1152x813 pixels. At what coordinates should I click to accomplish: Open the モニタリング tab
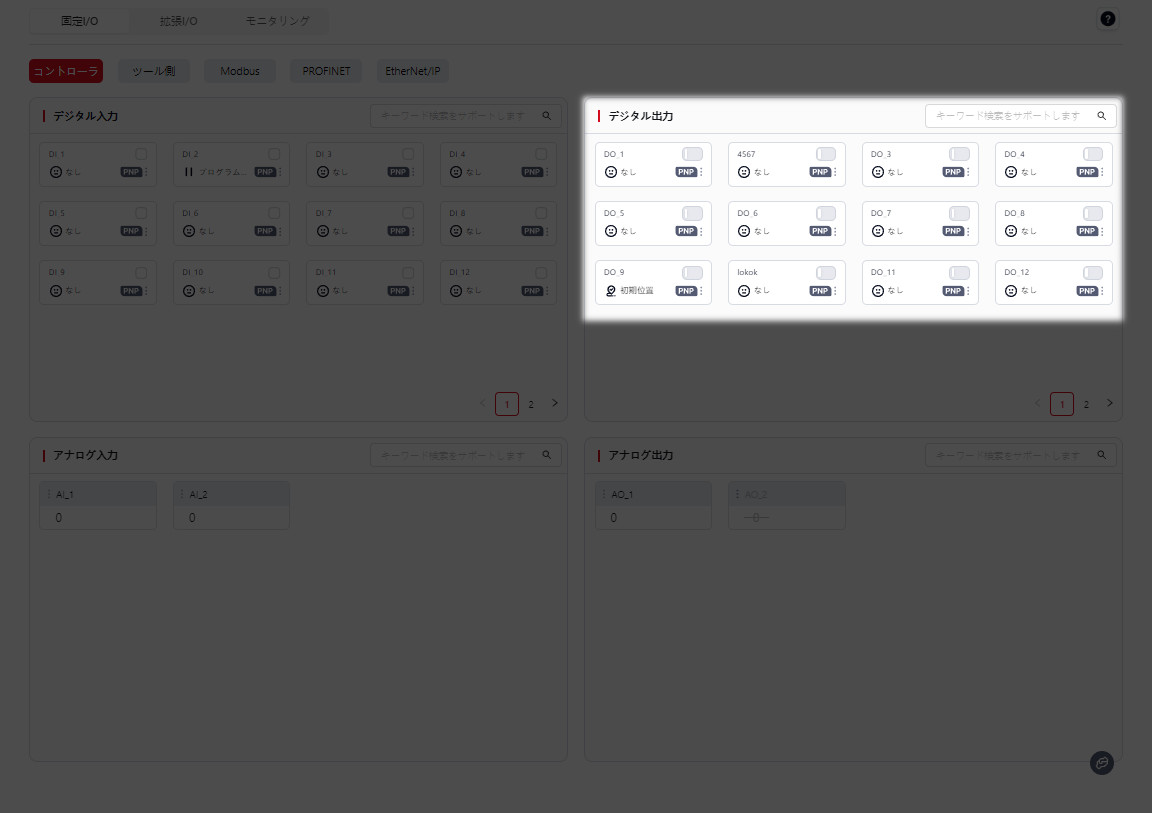[x=277, y=21]
